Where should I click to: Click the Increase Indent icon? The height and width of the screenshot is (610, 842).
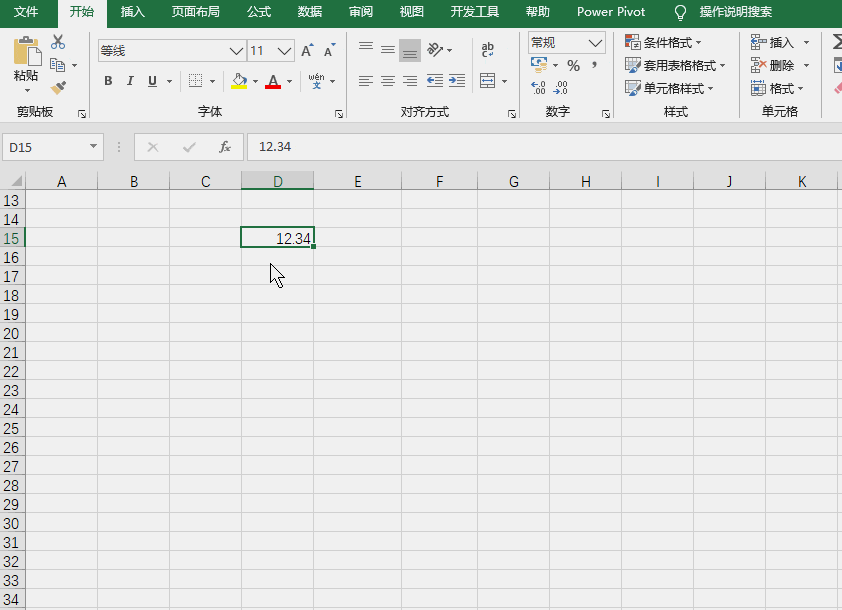click(457, 81)
